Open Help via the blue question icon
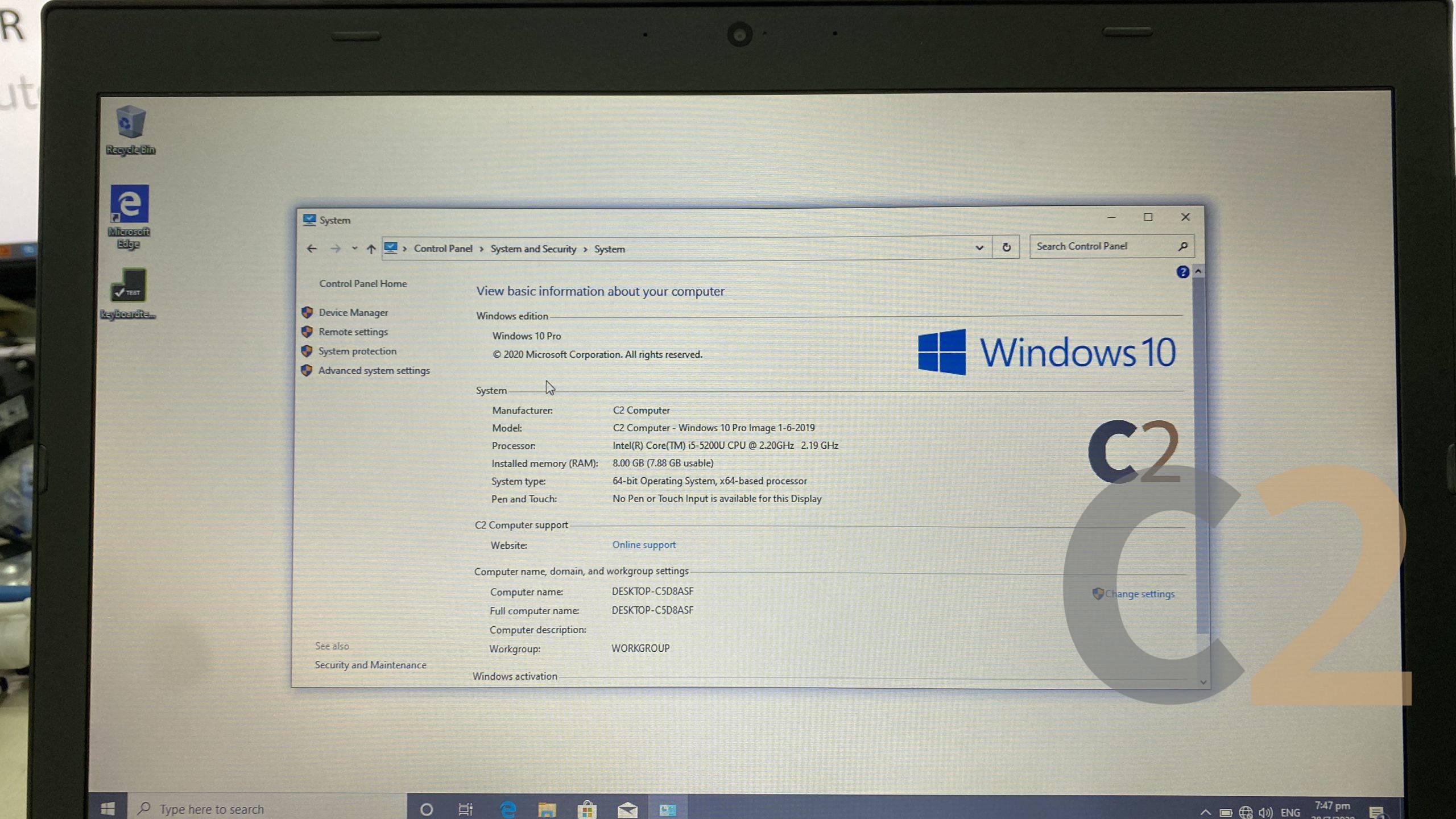 click(x=1182, y=272)
